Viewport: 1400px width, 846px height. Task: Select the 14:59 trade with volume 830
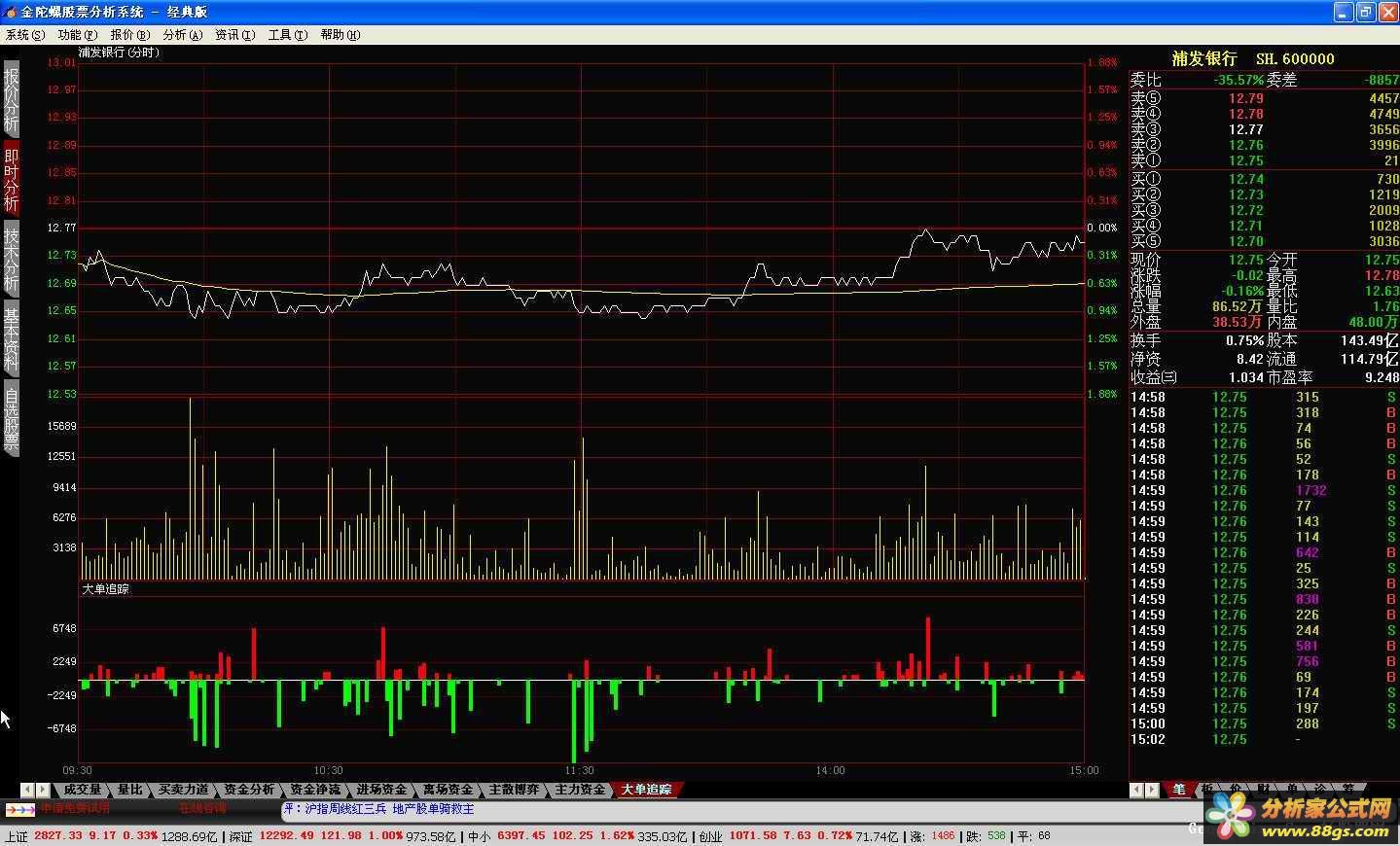coord(1263,599)
